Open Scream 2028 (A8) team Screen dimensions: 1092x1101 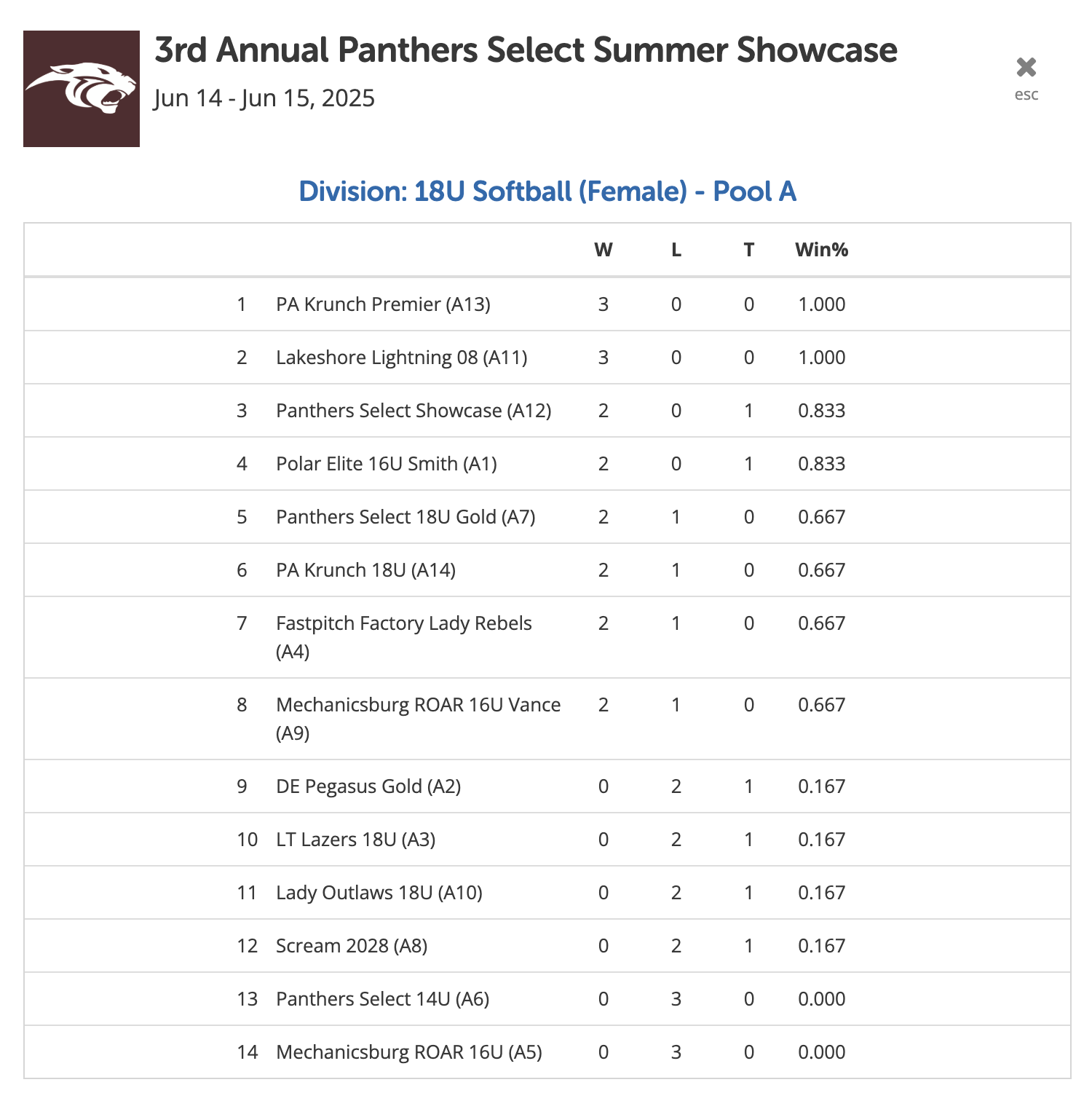[x=352, y=946]
